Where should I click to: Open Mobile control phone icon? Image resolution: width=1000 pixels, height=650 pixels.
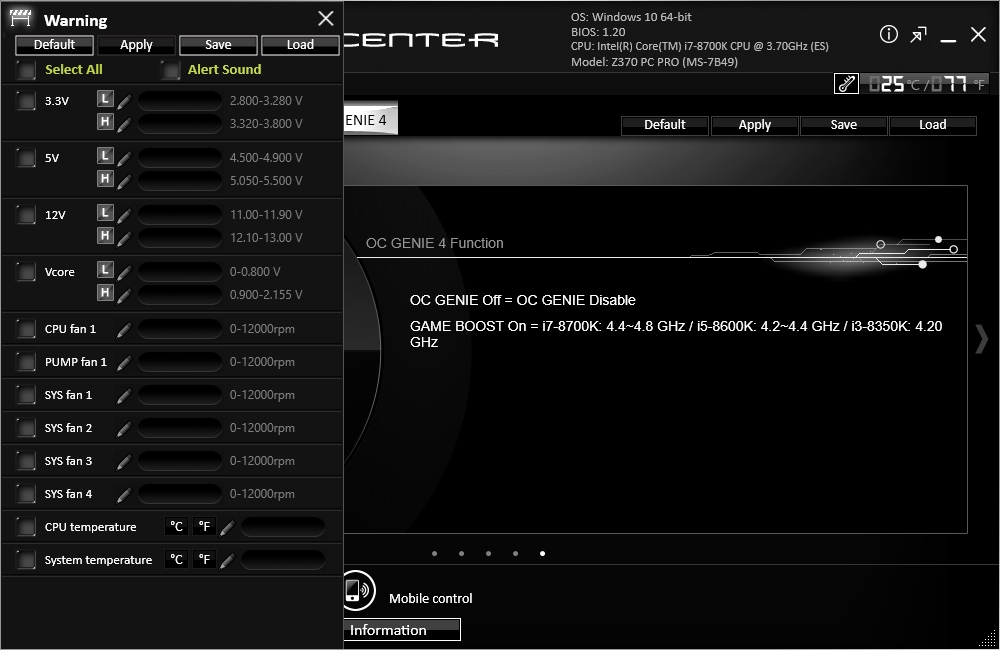[x=357, y=590]
